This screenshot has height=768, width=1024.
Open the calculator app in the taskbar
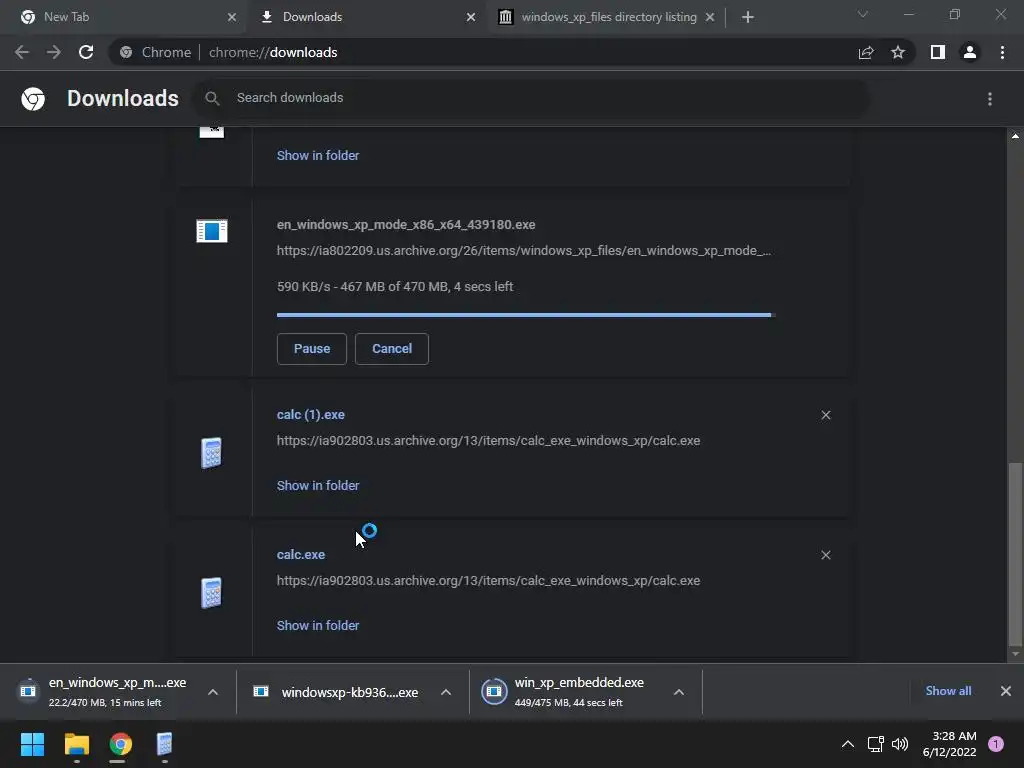pyautogui.click(x=165, y=744)
